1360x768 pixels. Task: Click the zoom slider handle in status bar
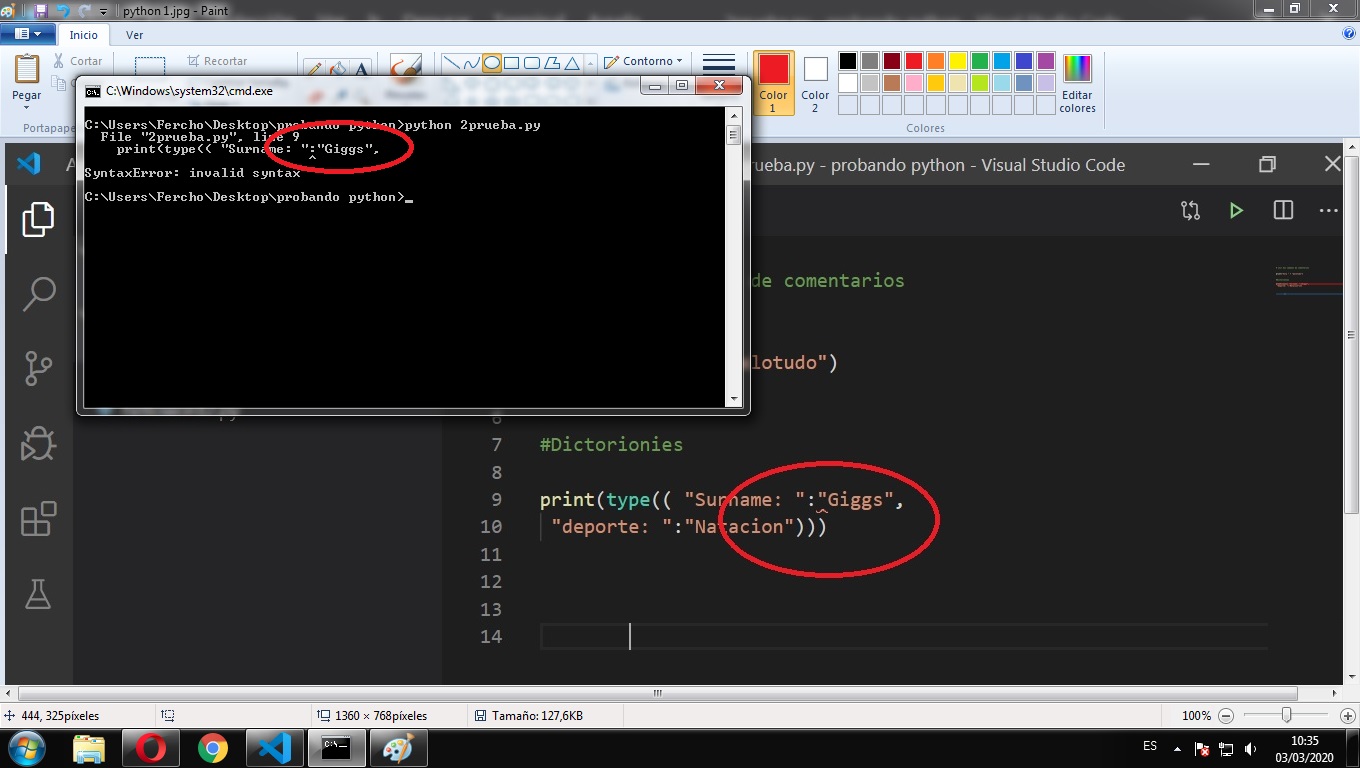[x=1286, y=715]
